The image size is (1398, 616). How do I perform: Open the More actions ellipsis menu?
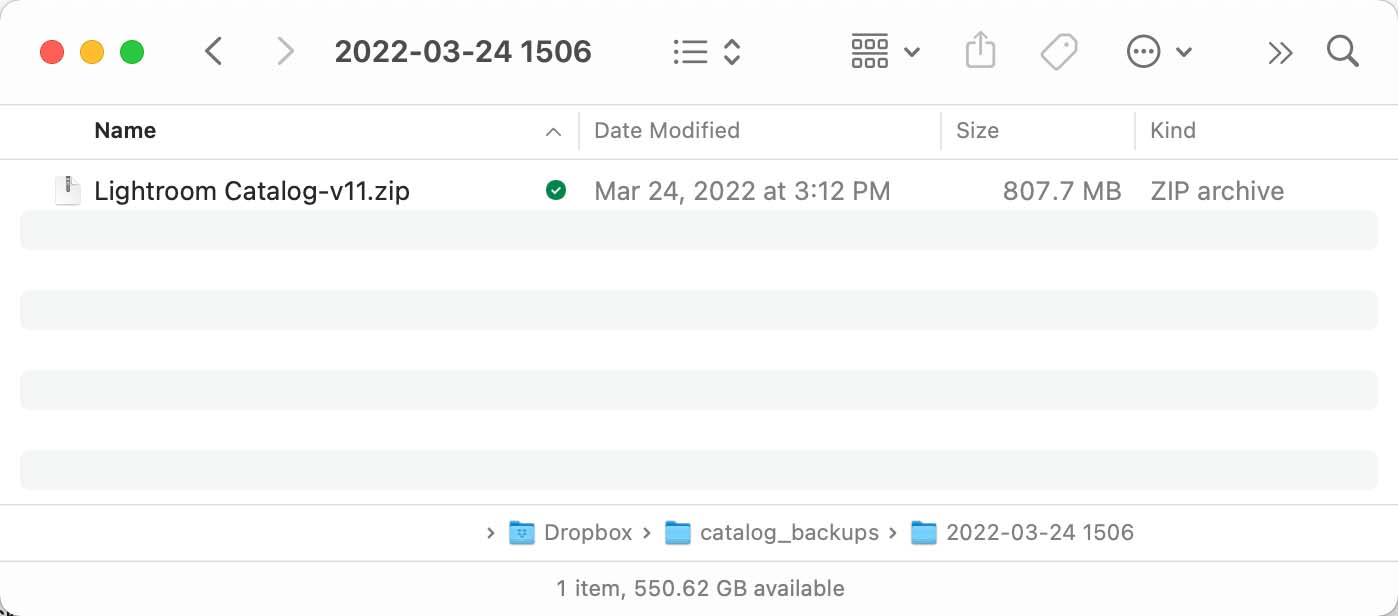(x=1143, y=51)
